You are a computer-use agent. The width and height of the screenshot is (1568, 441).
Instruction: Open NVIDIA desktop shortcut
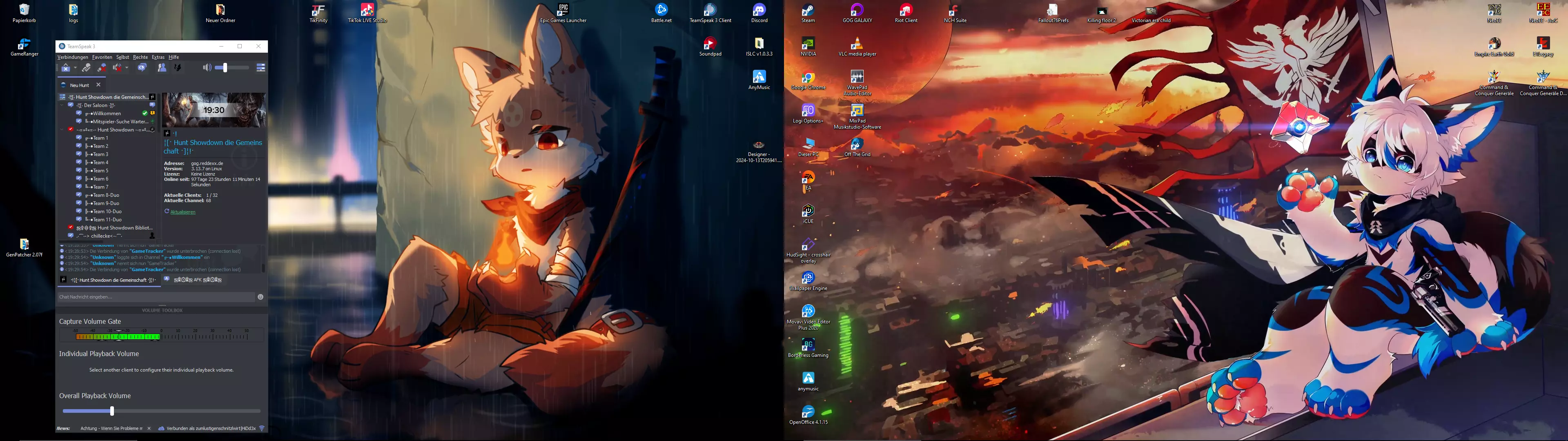808,47
